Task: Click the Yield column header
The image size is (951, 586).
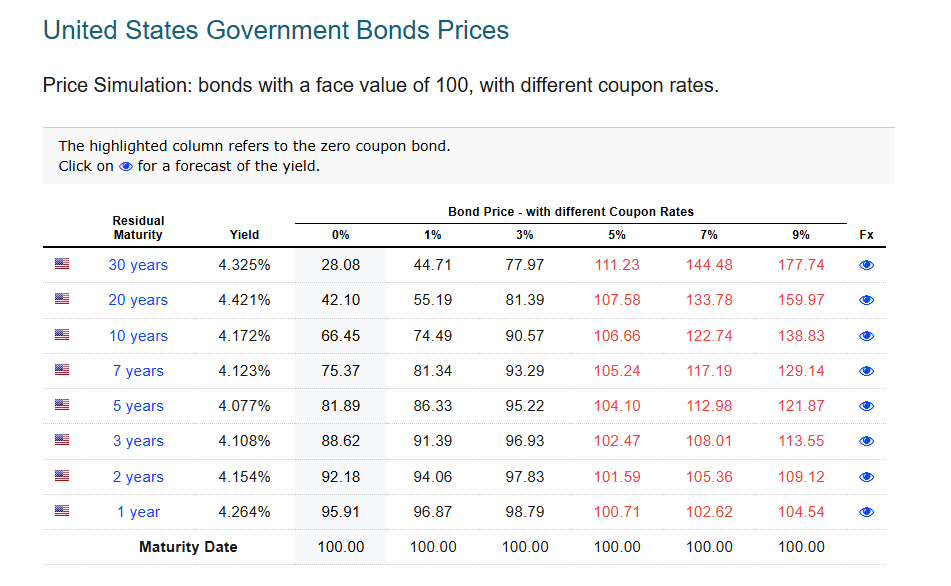Action: (x=244, y=234)
